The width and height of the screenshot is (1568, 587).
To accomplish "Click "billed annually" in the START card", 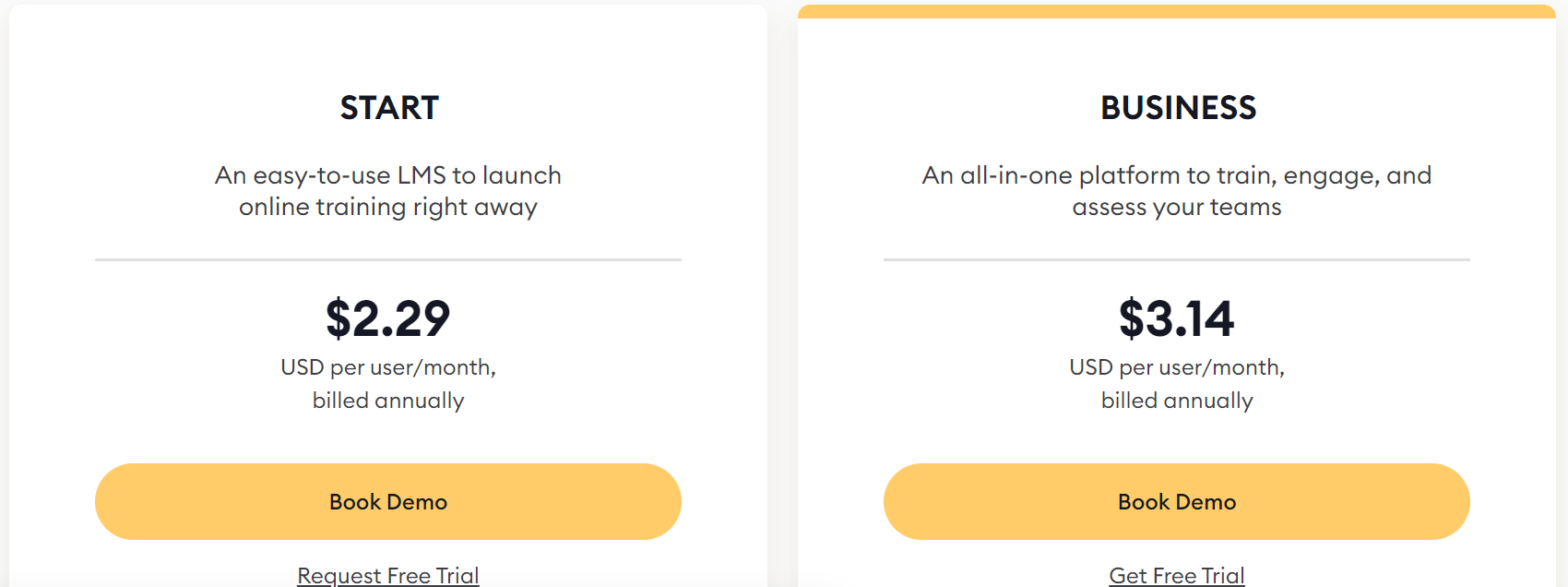I will (x=388, y=401).
